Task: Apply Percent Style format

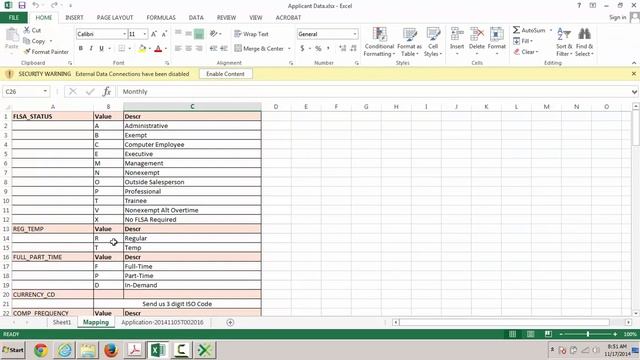Action: click(x=318, y=48)
